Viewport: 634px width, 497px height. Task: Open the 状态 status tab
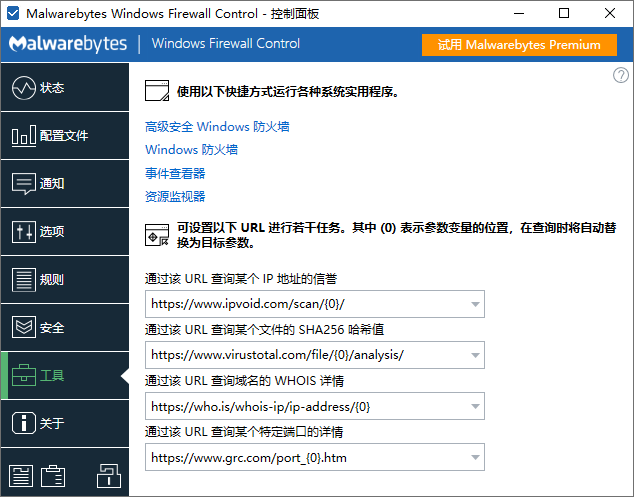pos(65,87)
